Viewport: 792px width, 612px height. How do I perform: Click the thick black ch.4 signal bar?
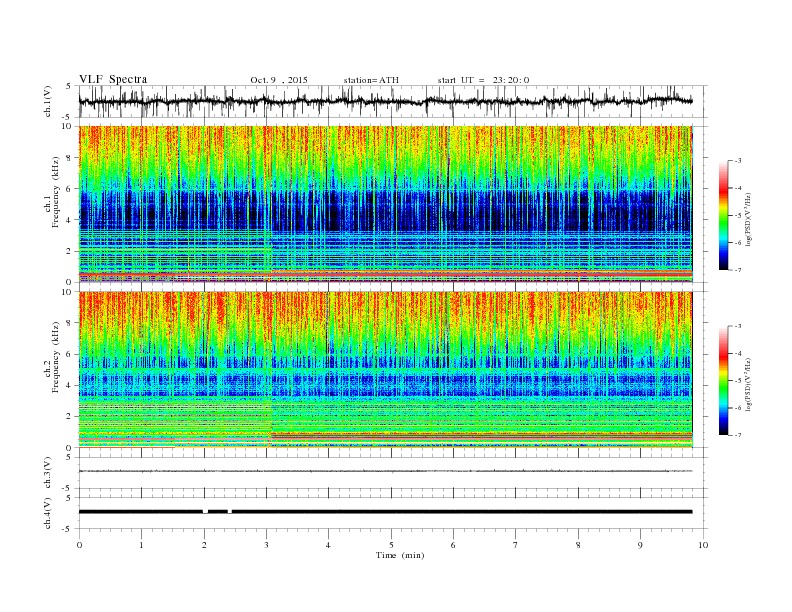385,512
